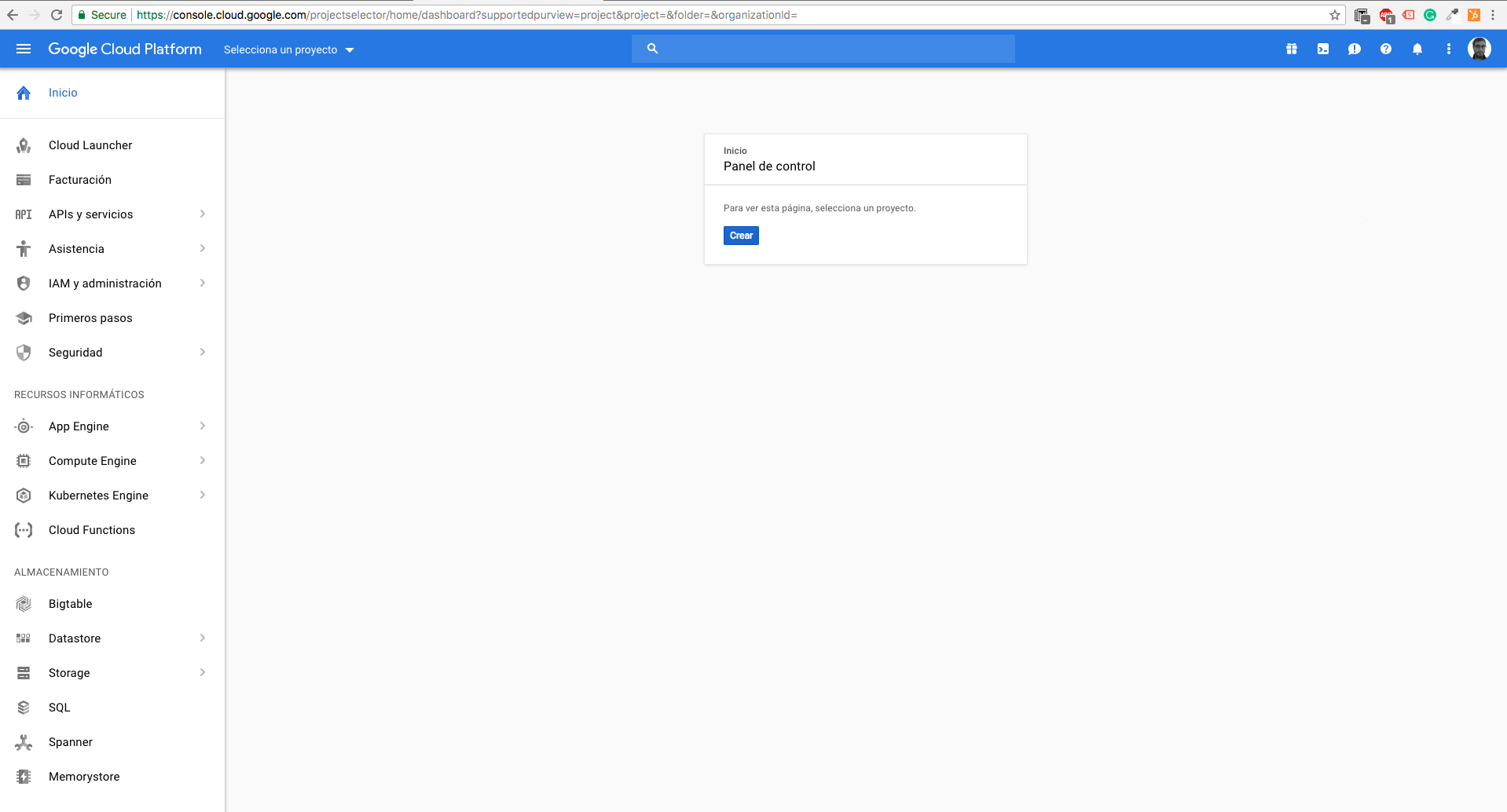Open the Chrome three-dot menu
Screen dimensions: 1507x812
[x=1493, y=15]
